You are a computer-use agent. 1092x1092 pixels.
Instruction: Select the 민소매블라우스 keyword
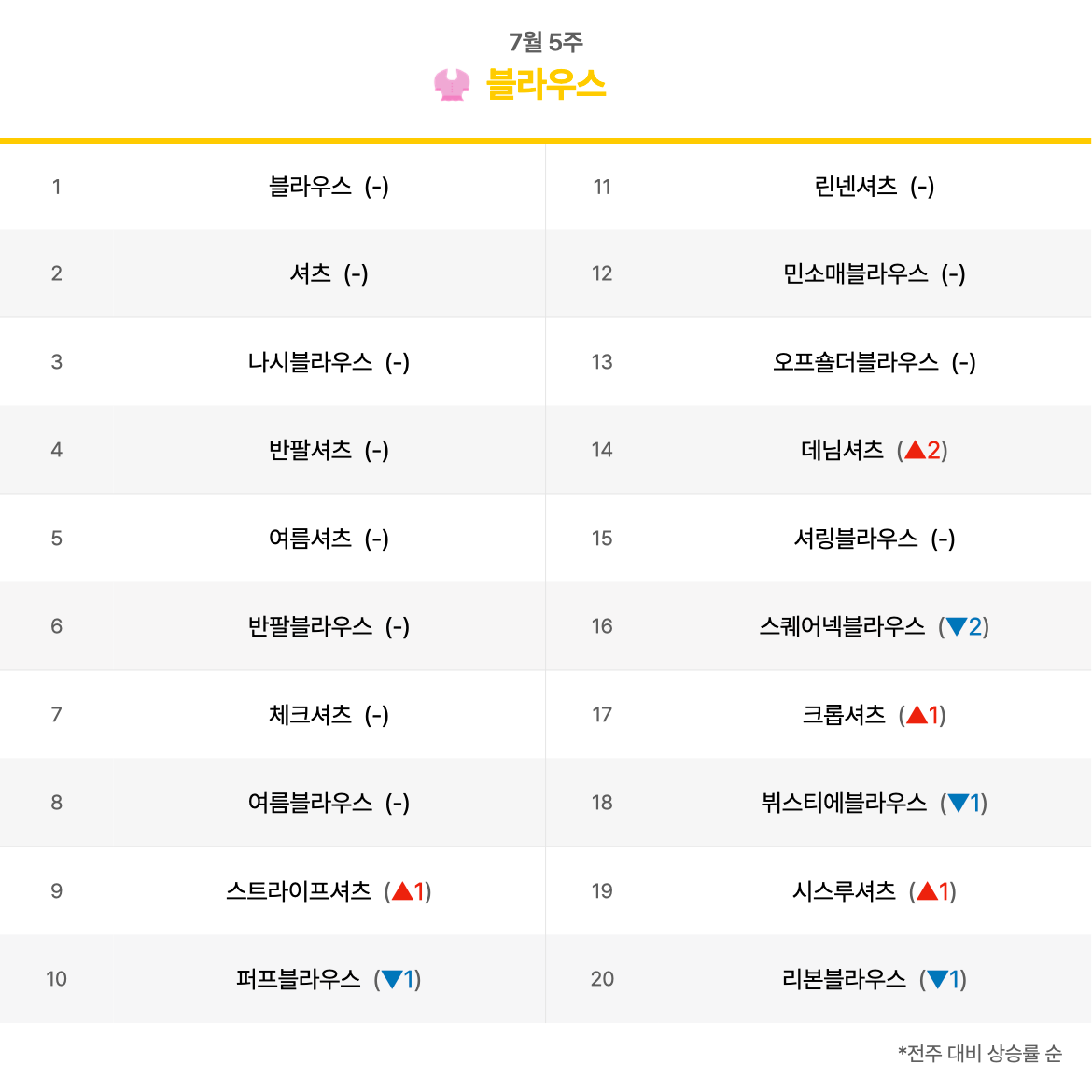coord(856,273)
